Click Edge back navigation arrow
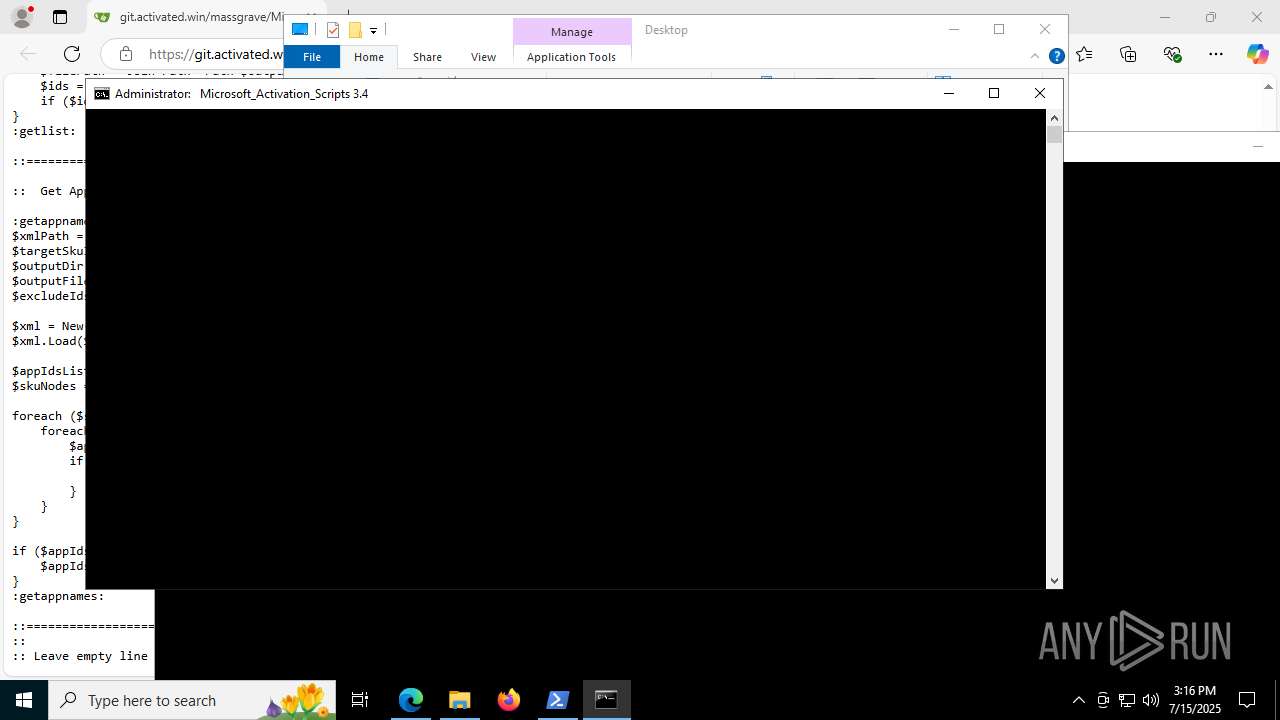Viewport: 1280px width, 720px height. coord(28,54)
